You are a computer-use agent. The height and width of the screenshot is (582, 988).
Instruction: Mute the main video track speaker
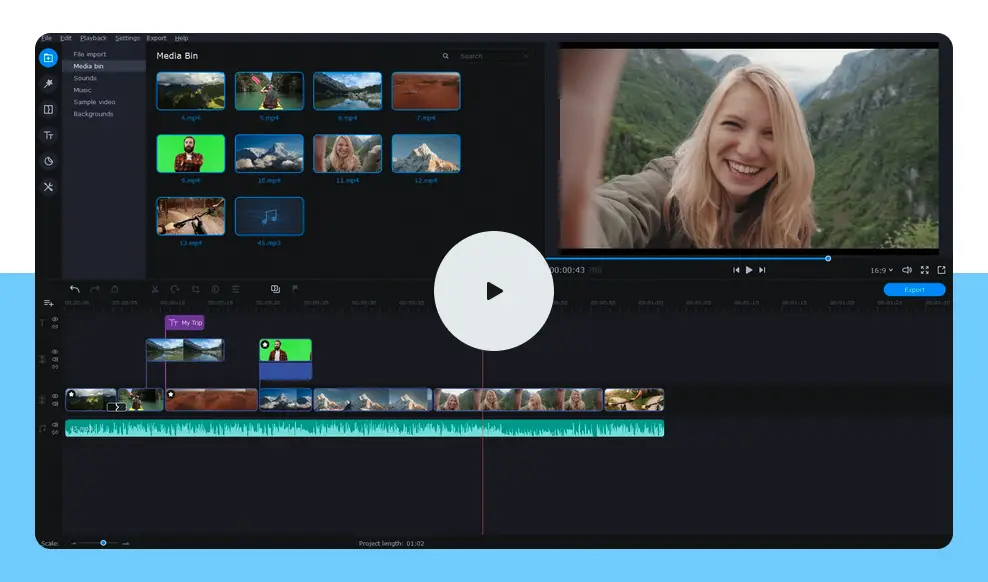point(55,403)
